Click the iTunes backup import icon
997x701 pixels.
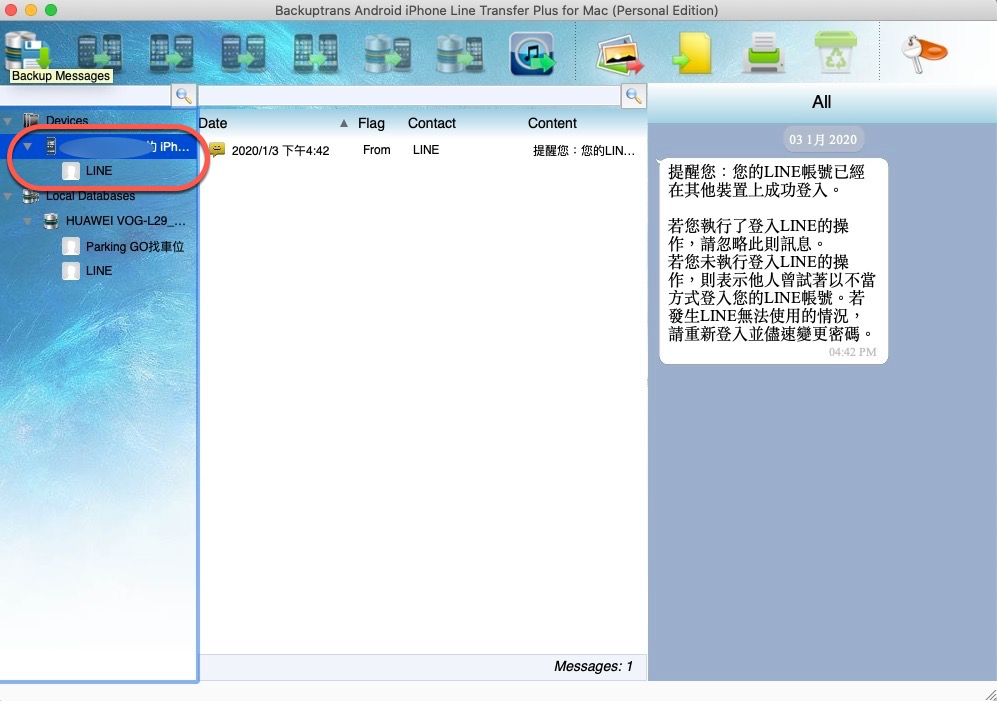pos(532,53)
